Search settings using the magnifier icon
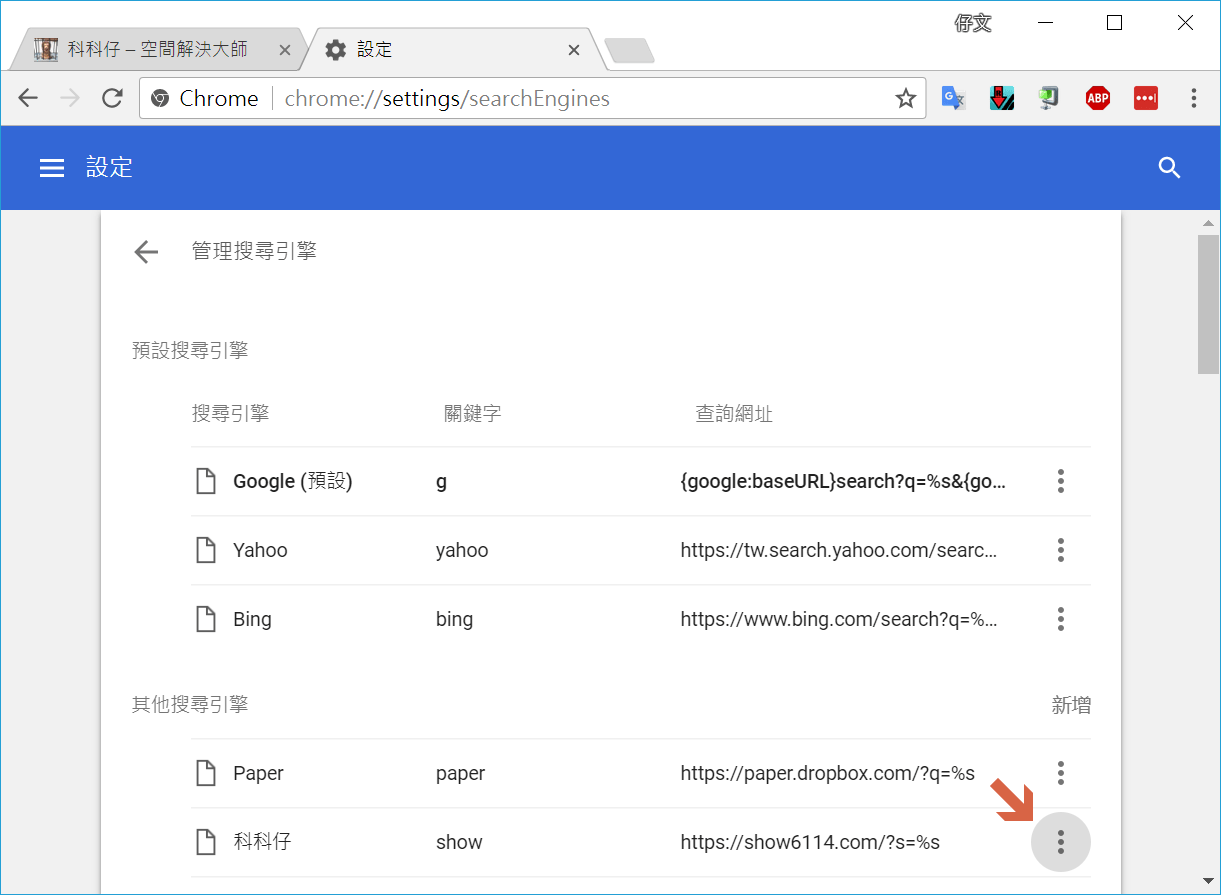This screenshot has height=895, width=1221. pyautogui.click(x=1169, y=168)
